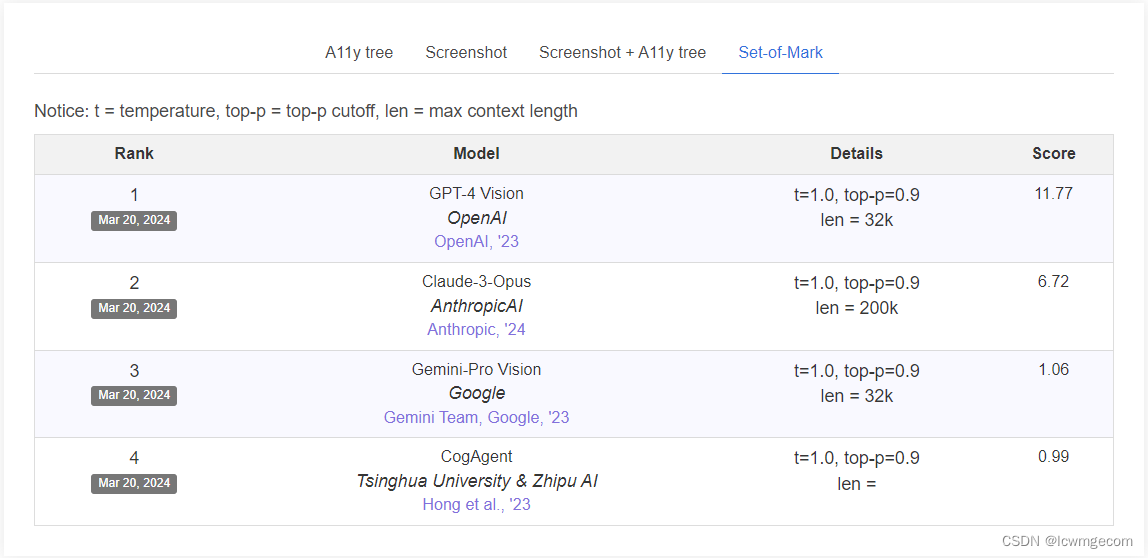Open the Anthropic, '24 citation link
The height and width of the screenshot is (558, 1148).
pyautogui.click(x=477, y=330)
